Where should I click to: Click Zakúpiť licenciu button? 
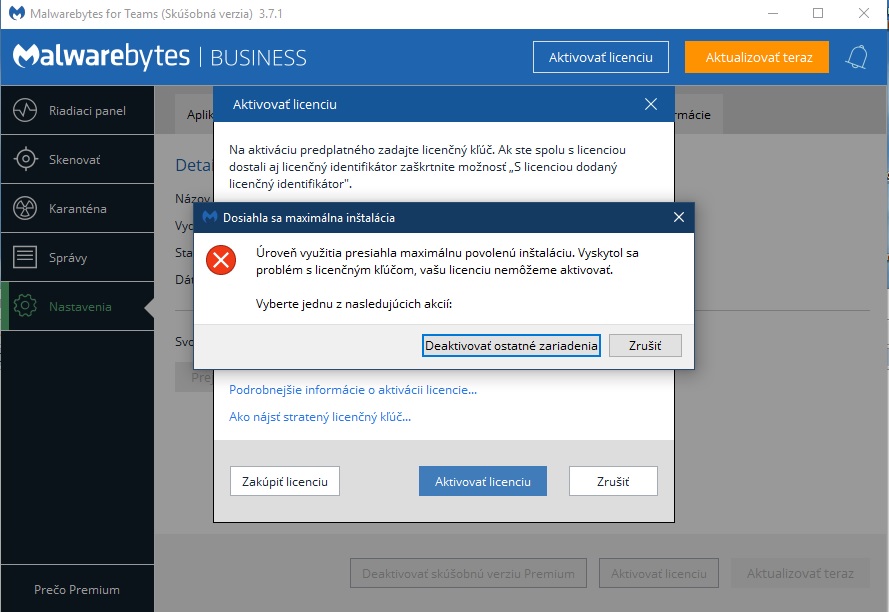coord(285,481)
